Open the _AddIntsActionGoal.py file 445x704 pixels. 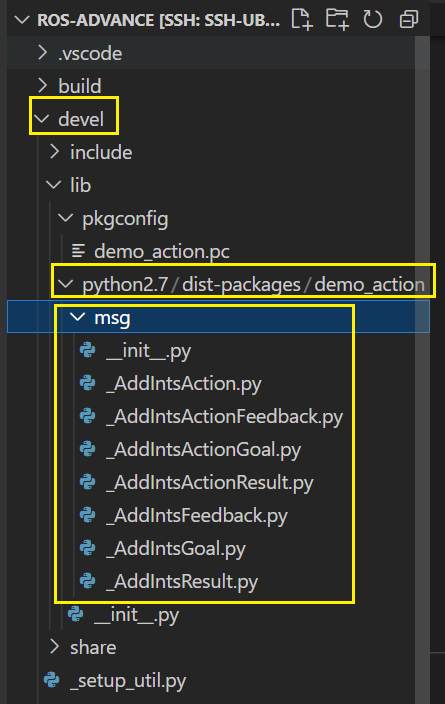click(203, 450)
